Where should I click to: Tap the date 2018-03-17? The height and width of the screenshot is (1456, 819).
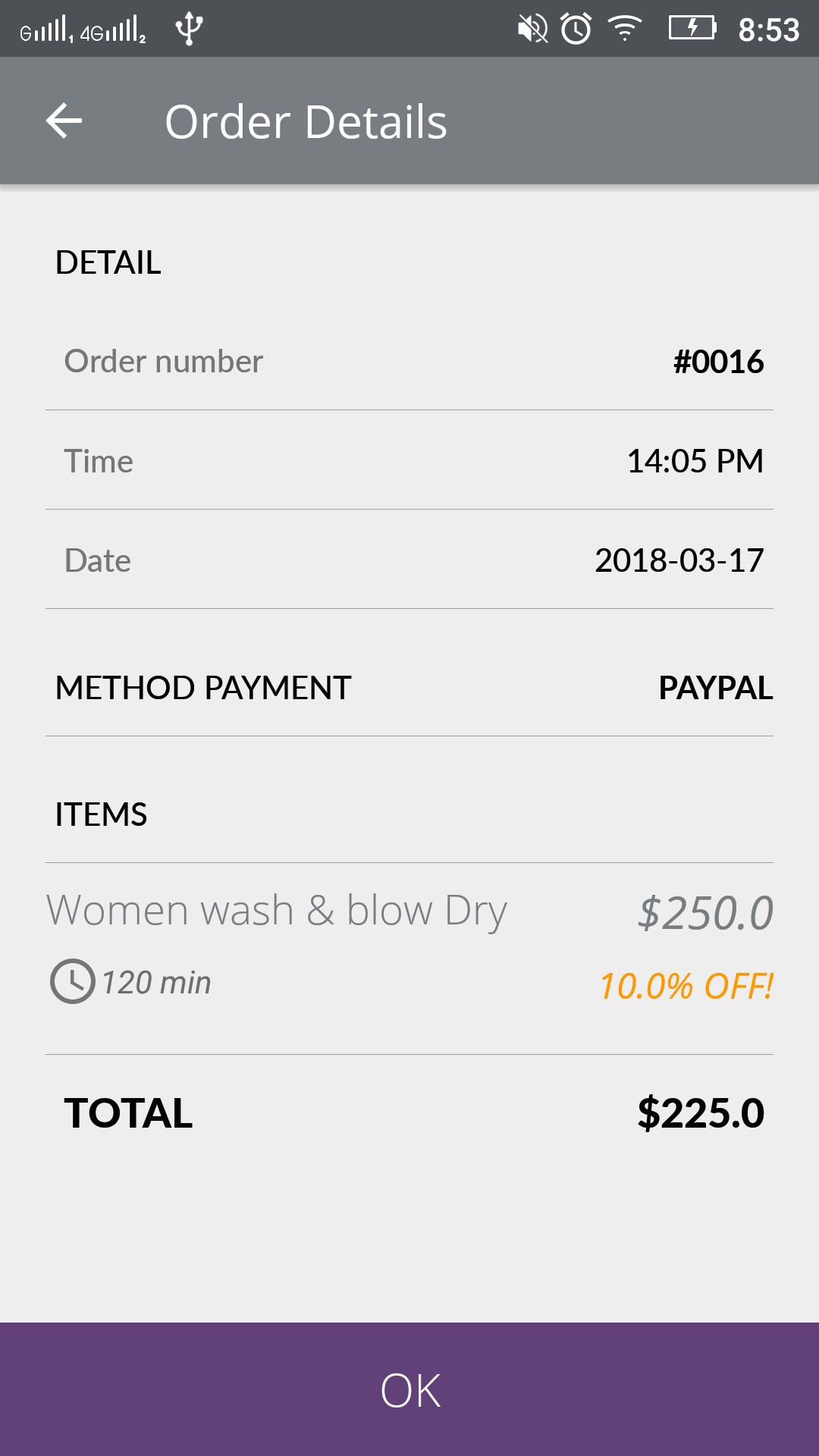click(x=679, y=560)
